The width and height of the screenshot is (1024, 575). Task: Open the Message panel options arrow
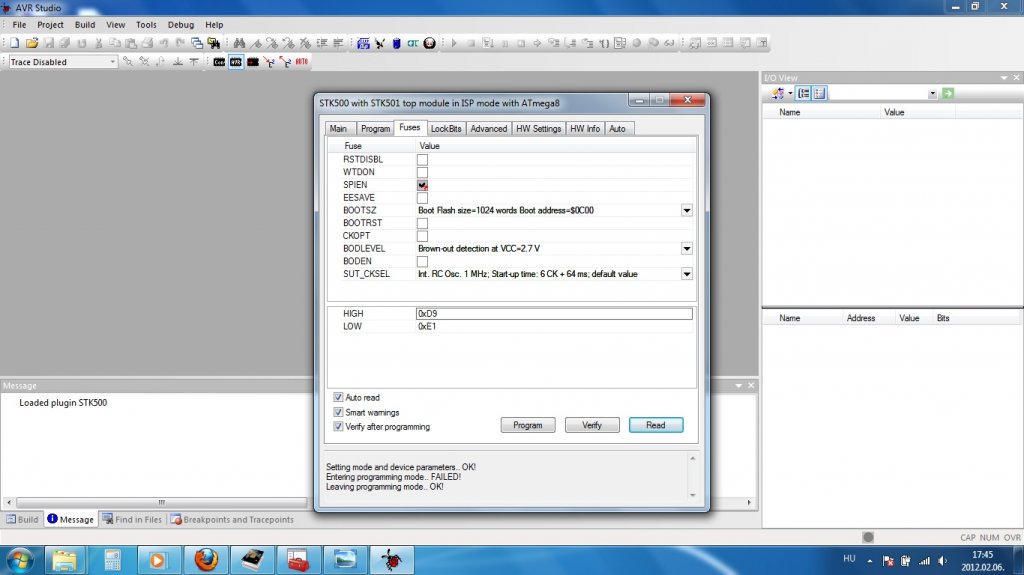[739, 386]
